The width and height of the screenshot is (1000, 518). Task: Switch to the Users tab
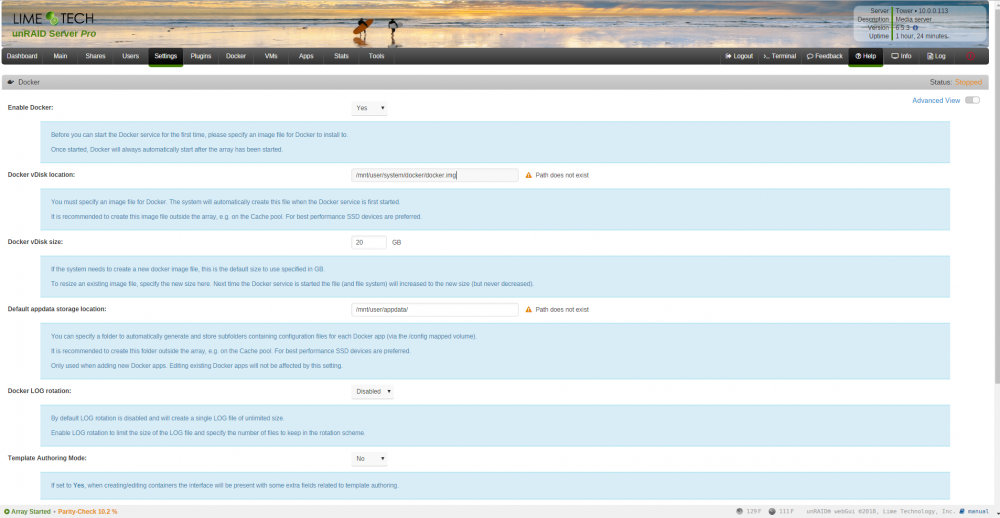(x=130, y=56)
